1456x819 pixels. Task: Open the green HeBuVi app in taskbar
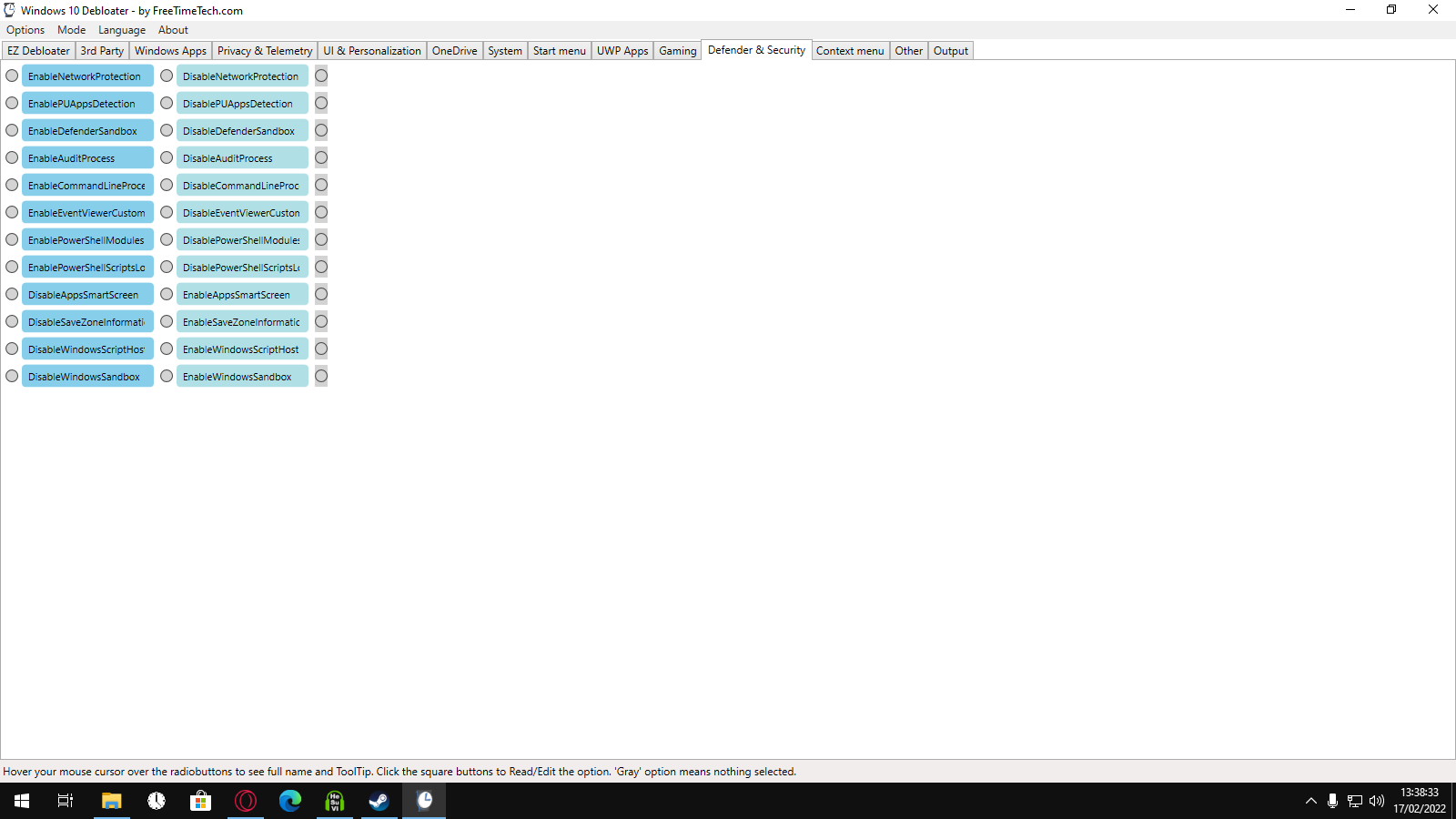point(335,801)
